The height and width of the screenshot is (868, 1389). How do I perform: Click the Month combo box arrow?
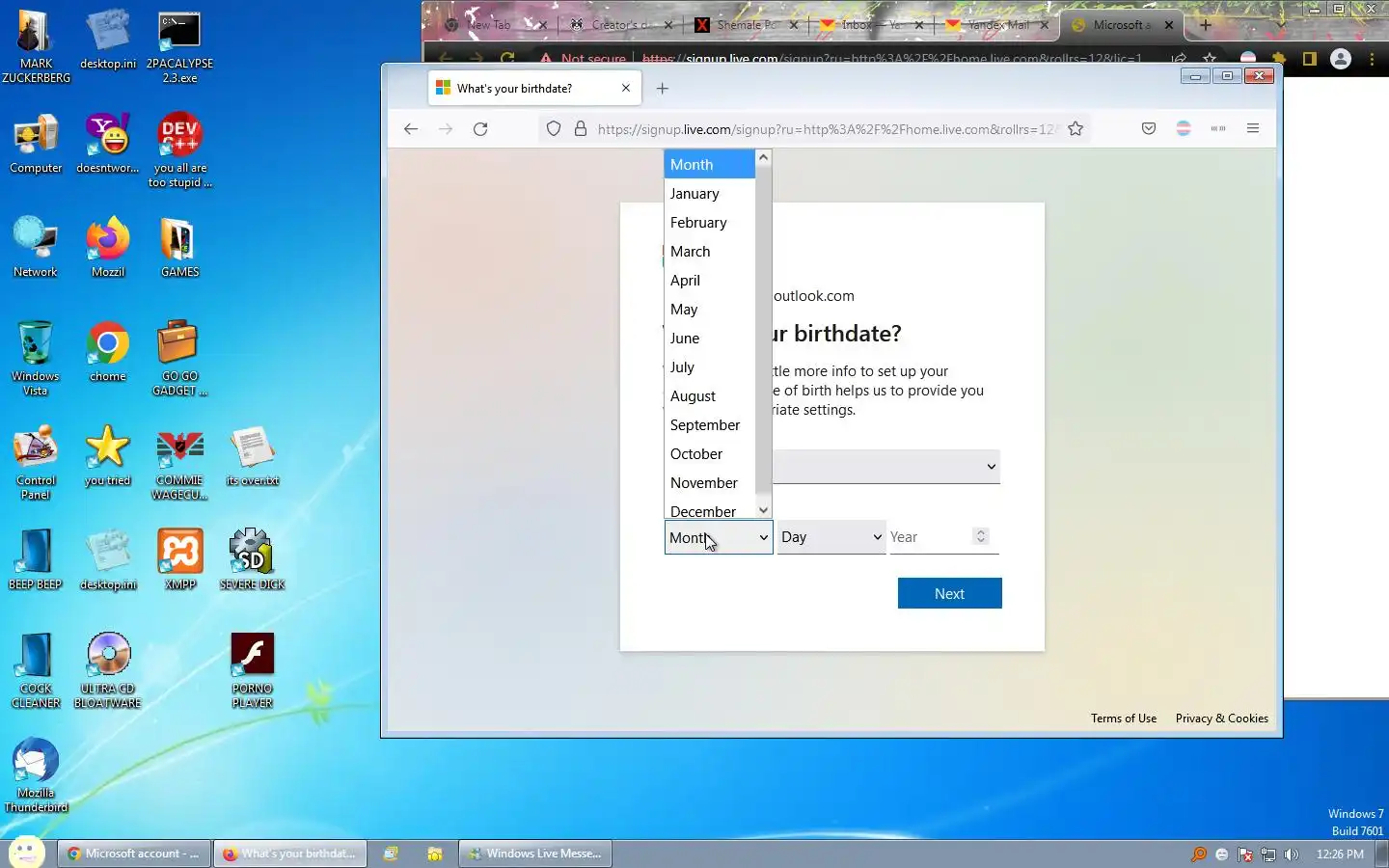[x=763, y=538]
